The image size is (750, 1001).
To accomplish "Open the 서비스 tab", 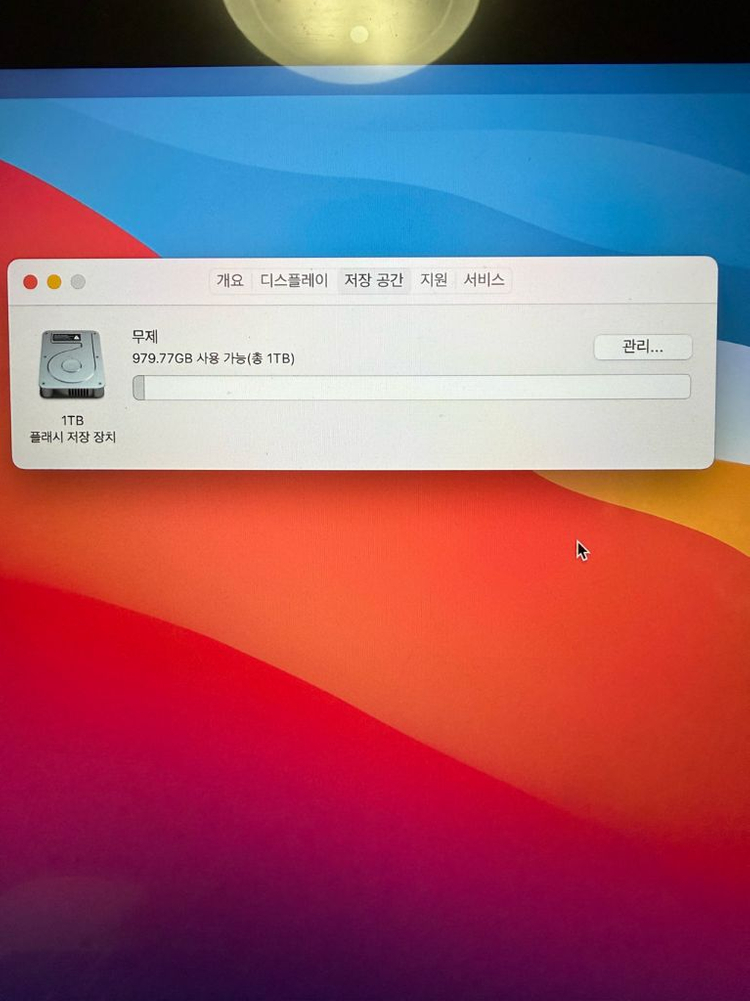I will (484, 280).
